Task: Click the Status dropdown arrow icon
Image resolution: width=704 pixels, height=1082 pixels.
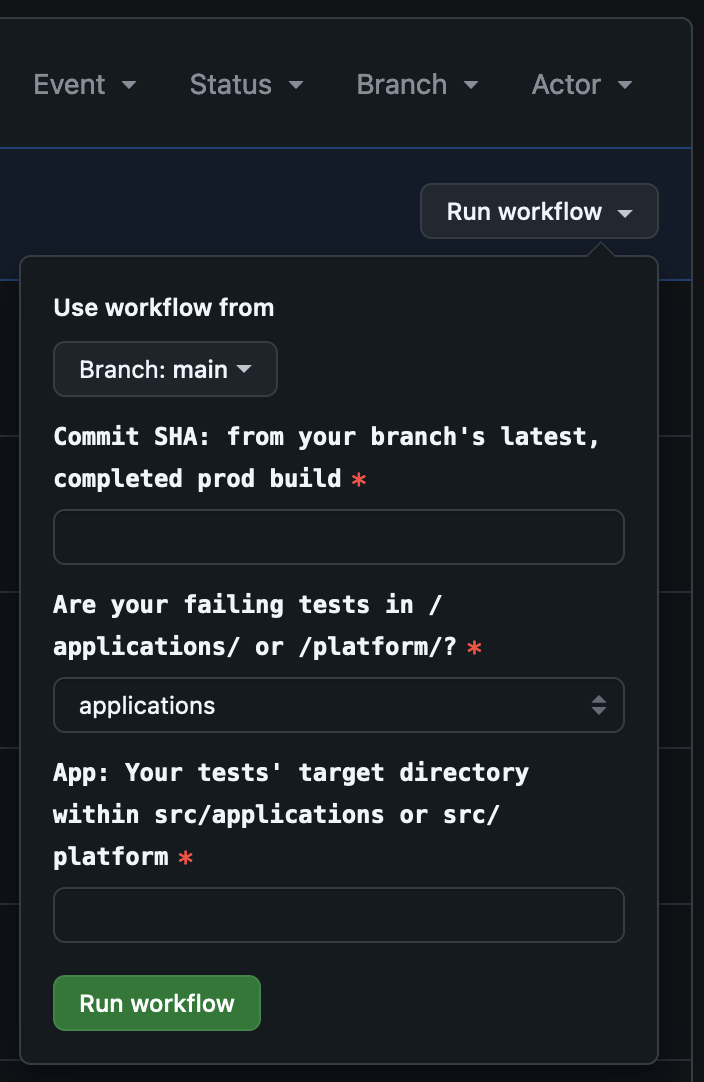Action: tap(295, 86)
